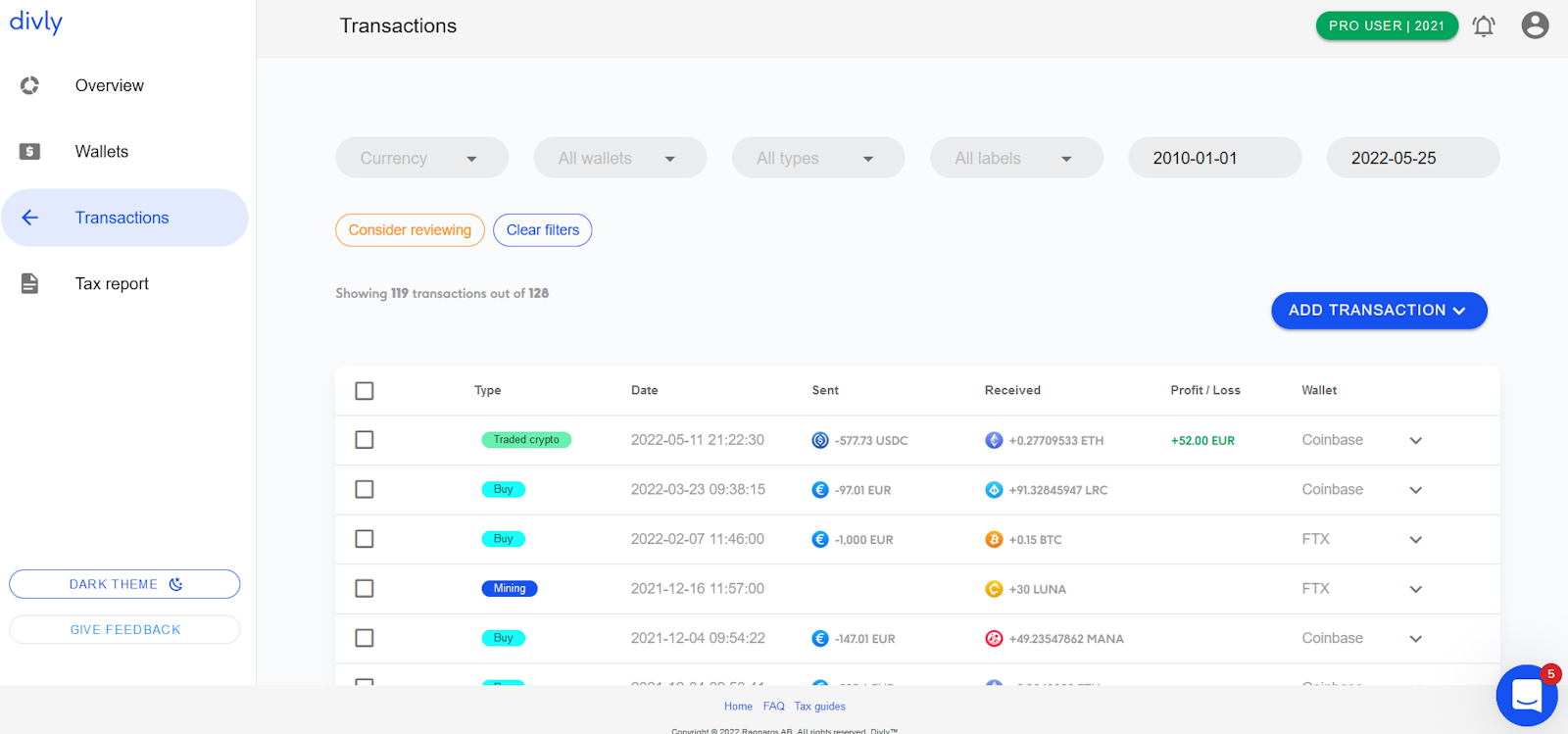Open the All wallets filter dropdown
The image size is (1568, 734).
click(x=619, y=158)
